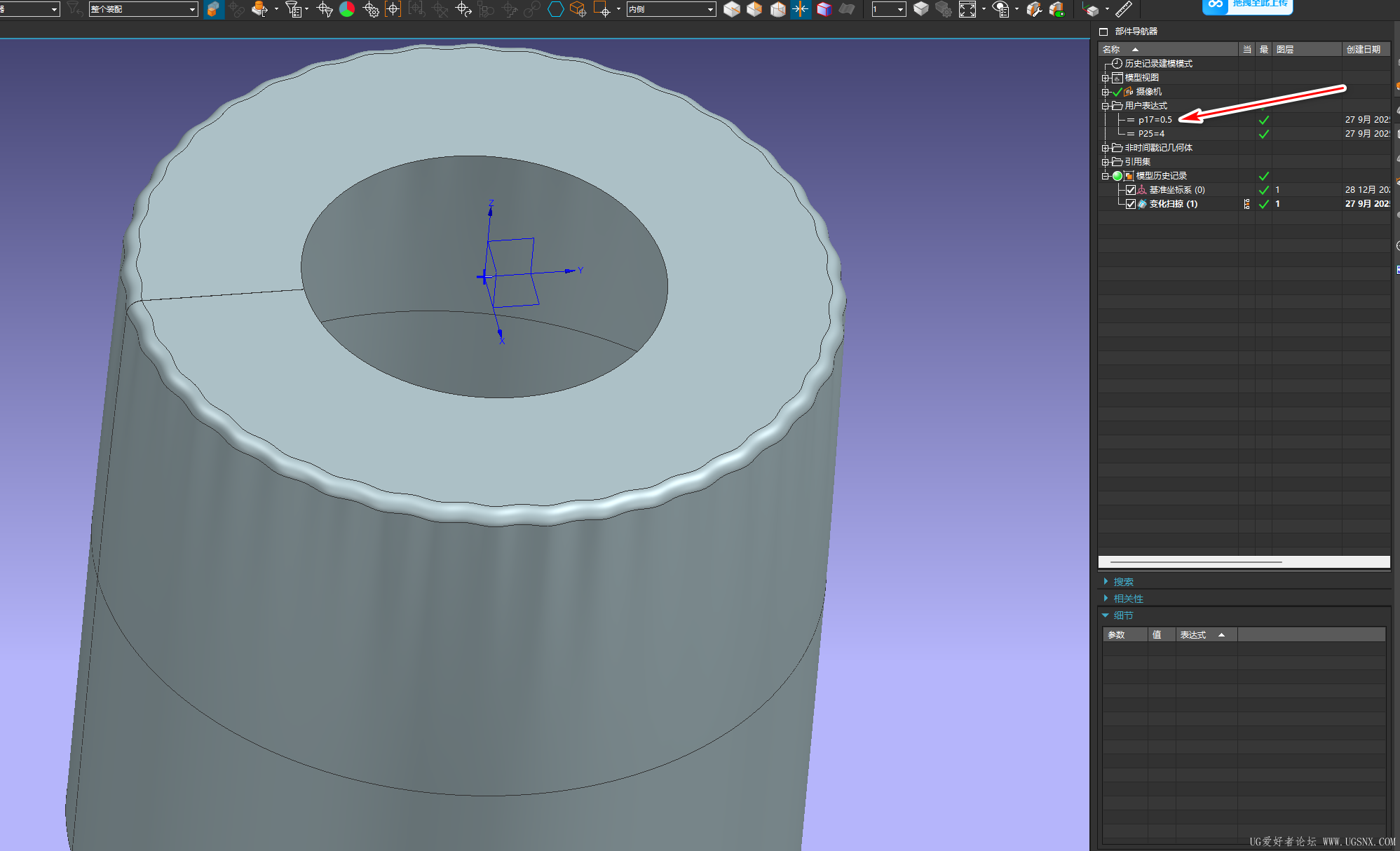Uncheck the 变化扫掠 (1) feature checkbox

(1130, 204)
